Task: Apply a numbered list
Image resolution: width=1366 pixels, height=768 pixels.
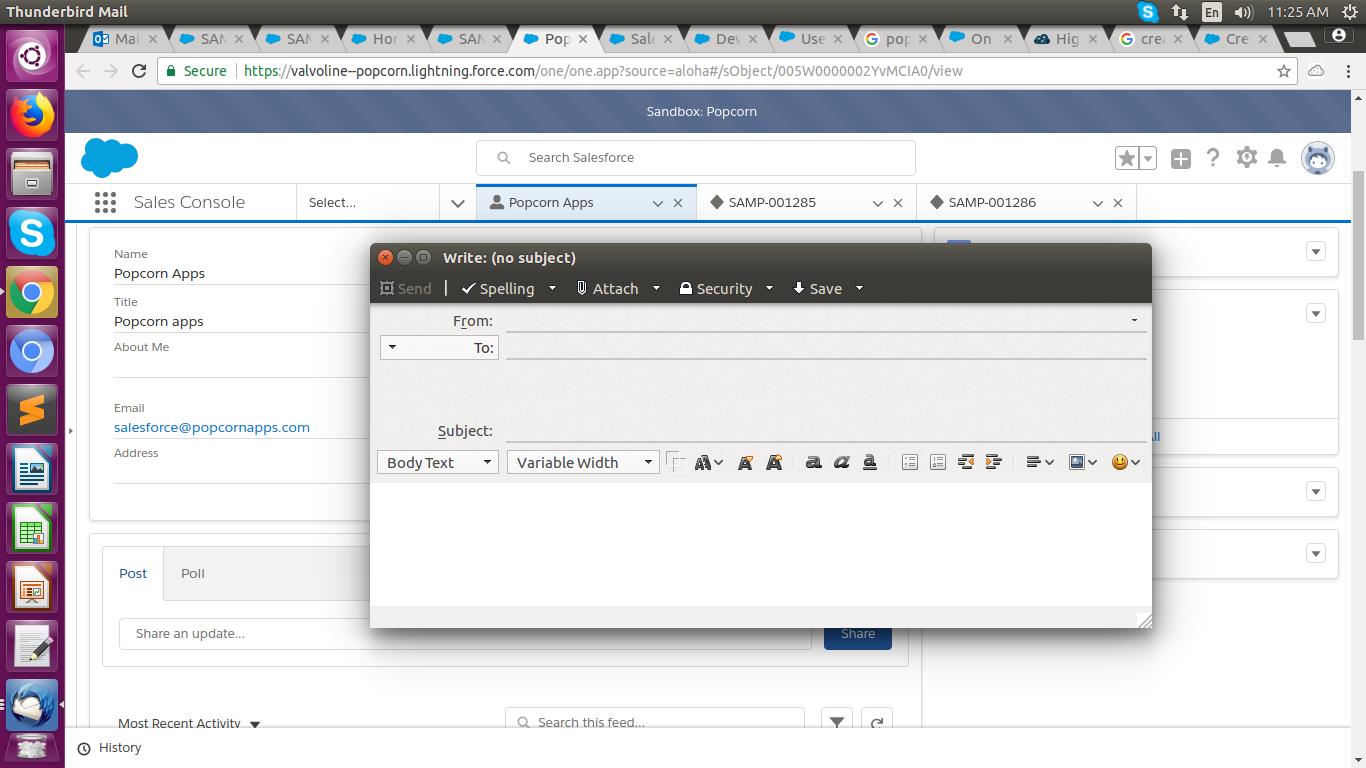Action: (937, 462)
